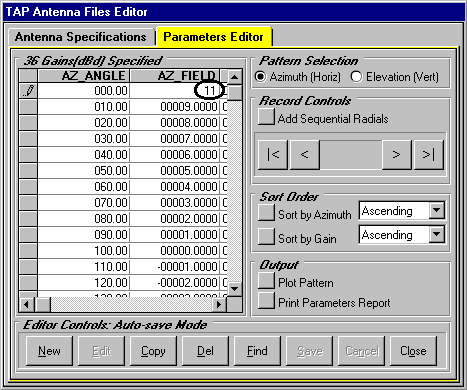The height and width of the screenshot is (390, 467).
Task: Click the AZ_ANGLE cell 000.00
Action: 83,91
